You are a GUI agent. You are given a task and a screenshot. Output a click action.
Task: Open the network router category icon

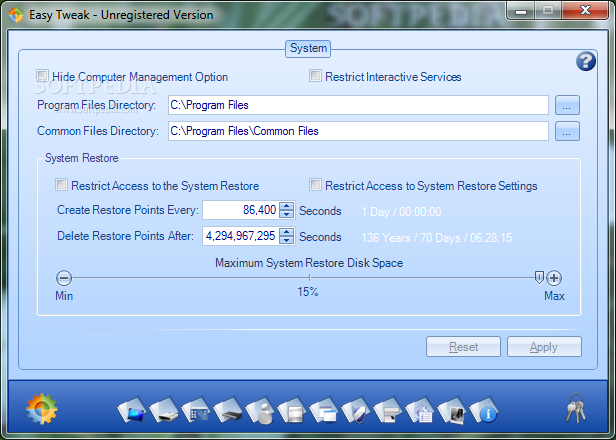(228, 411)
